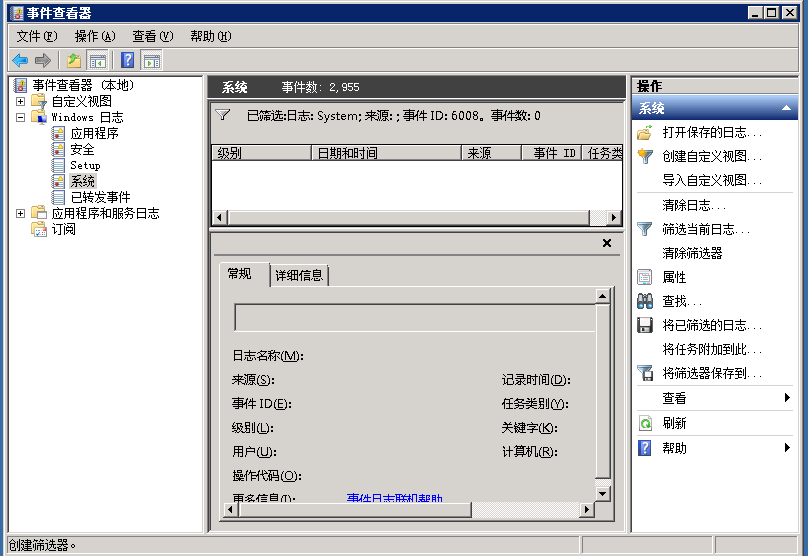This screenshot has width=808, height=556.
Task: Click the up one level toolbar icon
Action: point(74,60)
